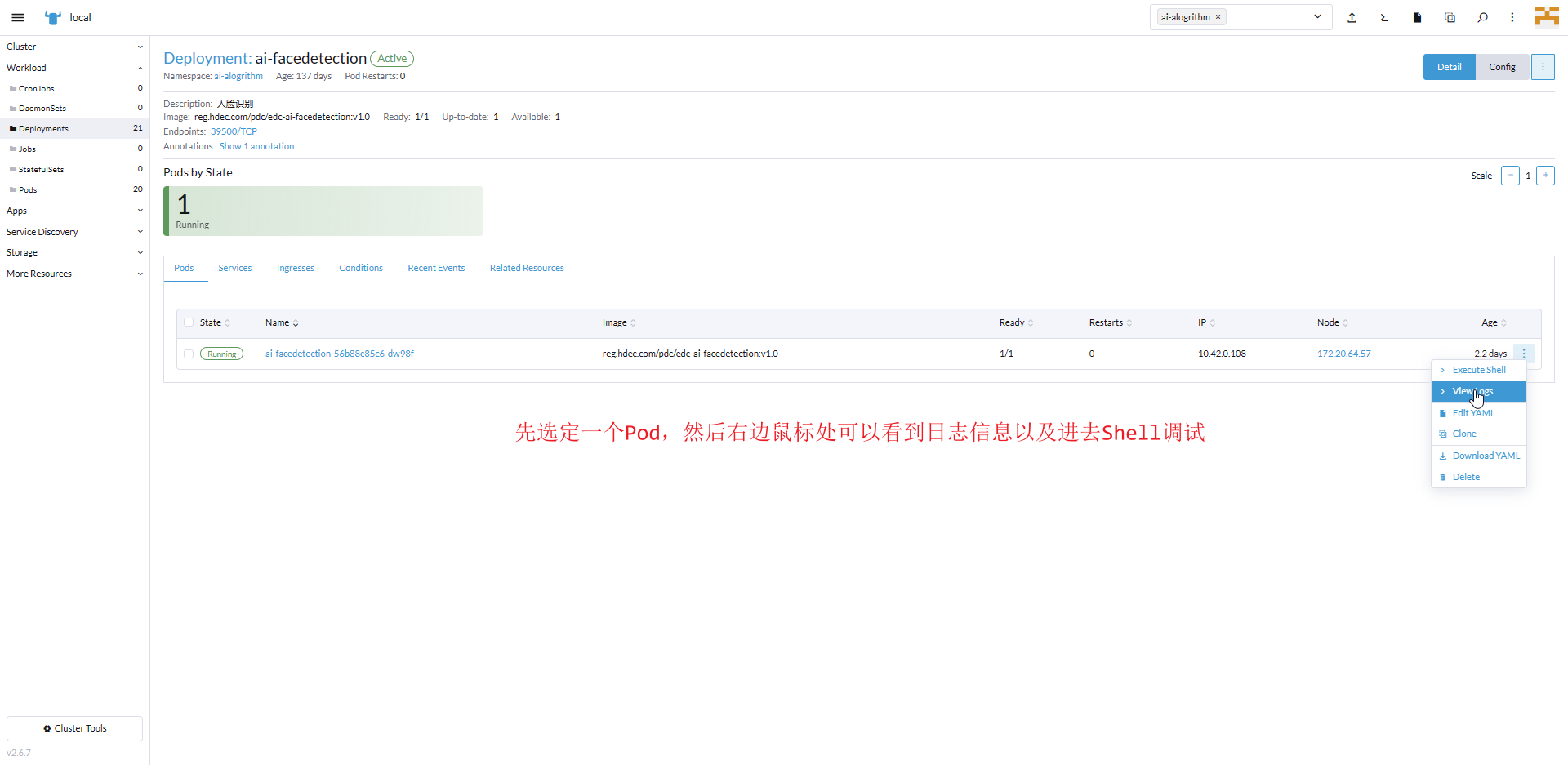
Task: Tick the ai-facedetection pod row checkbox
Action: click(x=189, y=354)
